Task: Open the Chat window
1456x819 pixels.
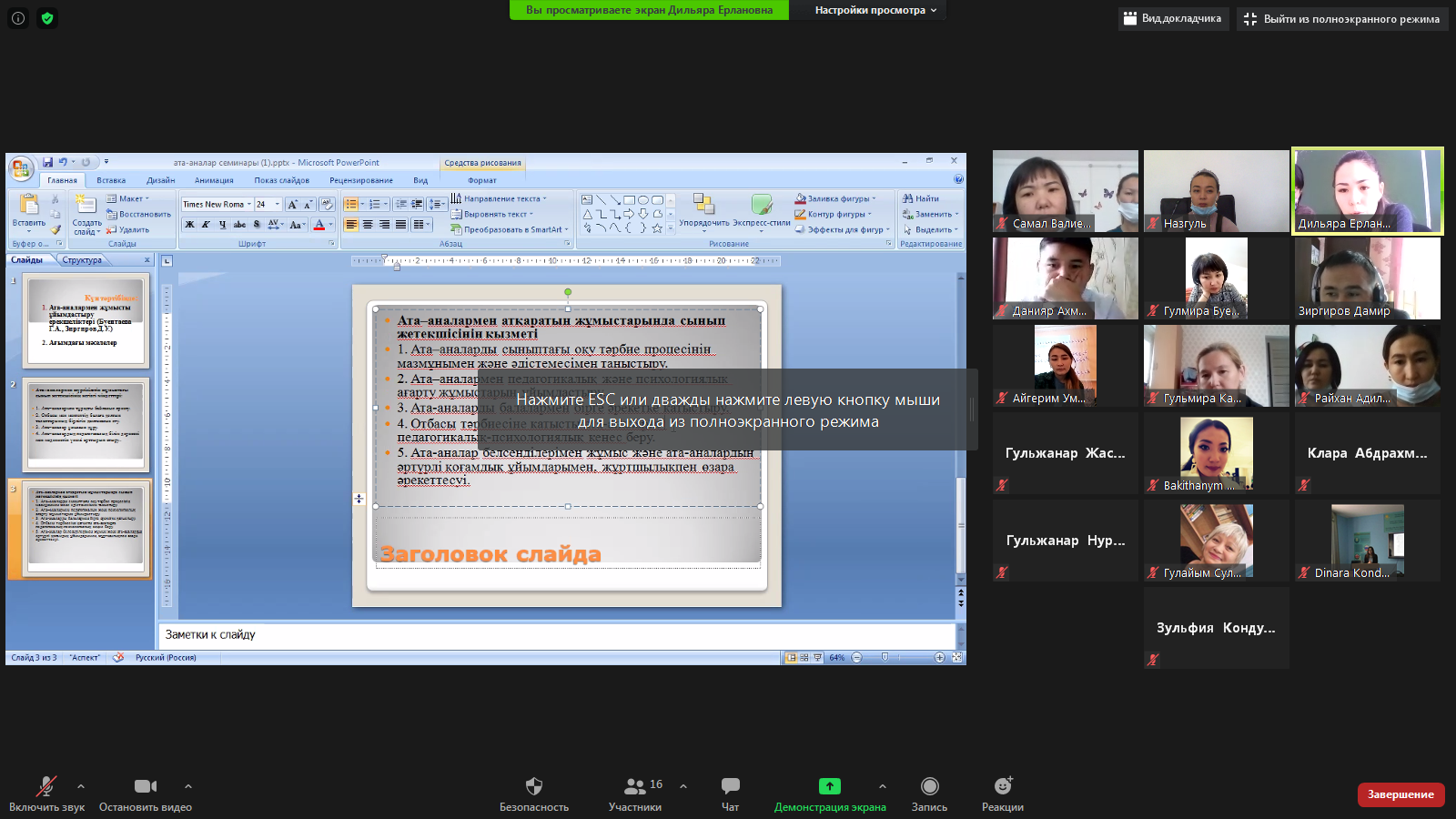Action: [730, 787]
